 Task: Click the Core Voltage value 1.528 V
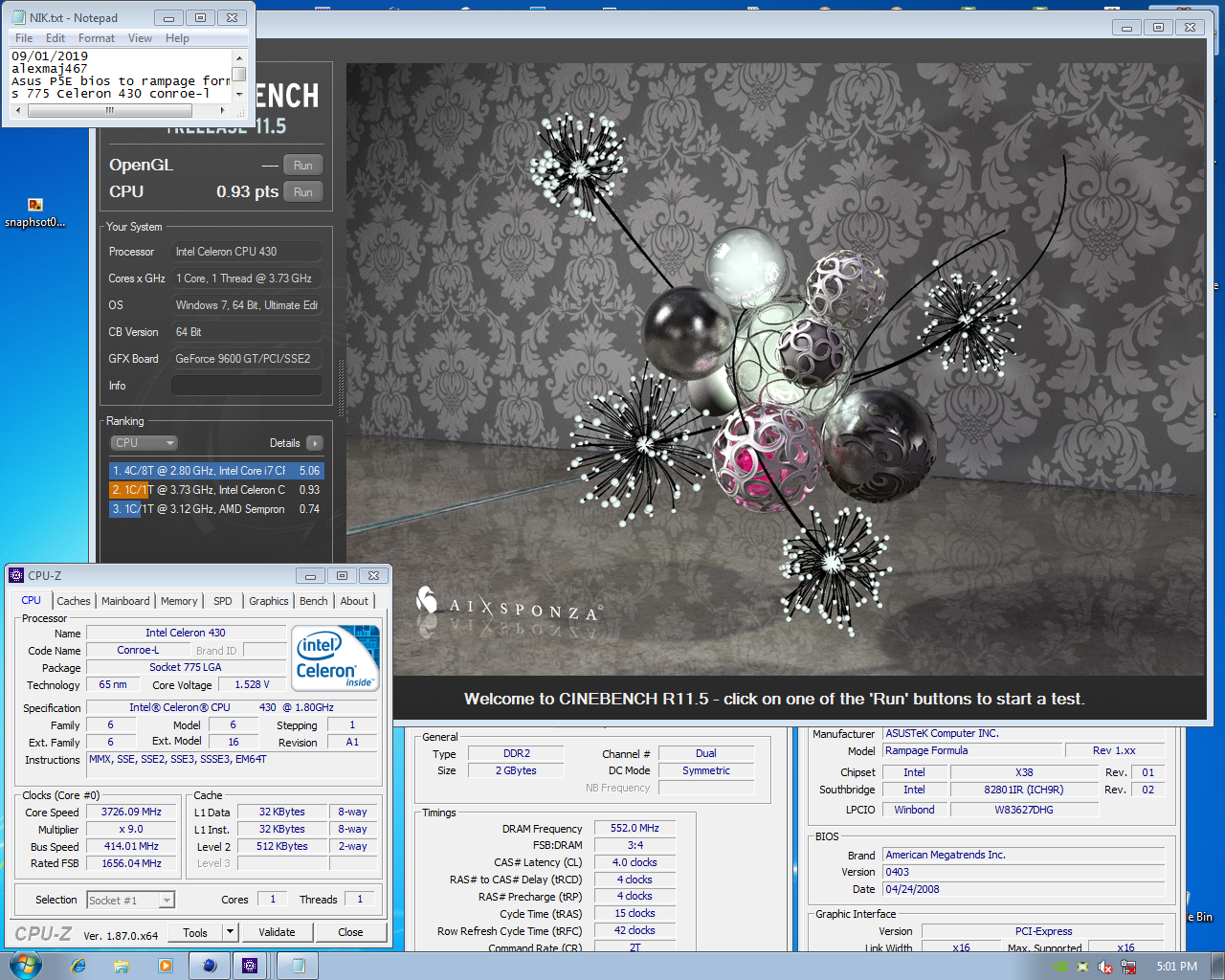pos(253,684)
